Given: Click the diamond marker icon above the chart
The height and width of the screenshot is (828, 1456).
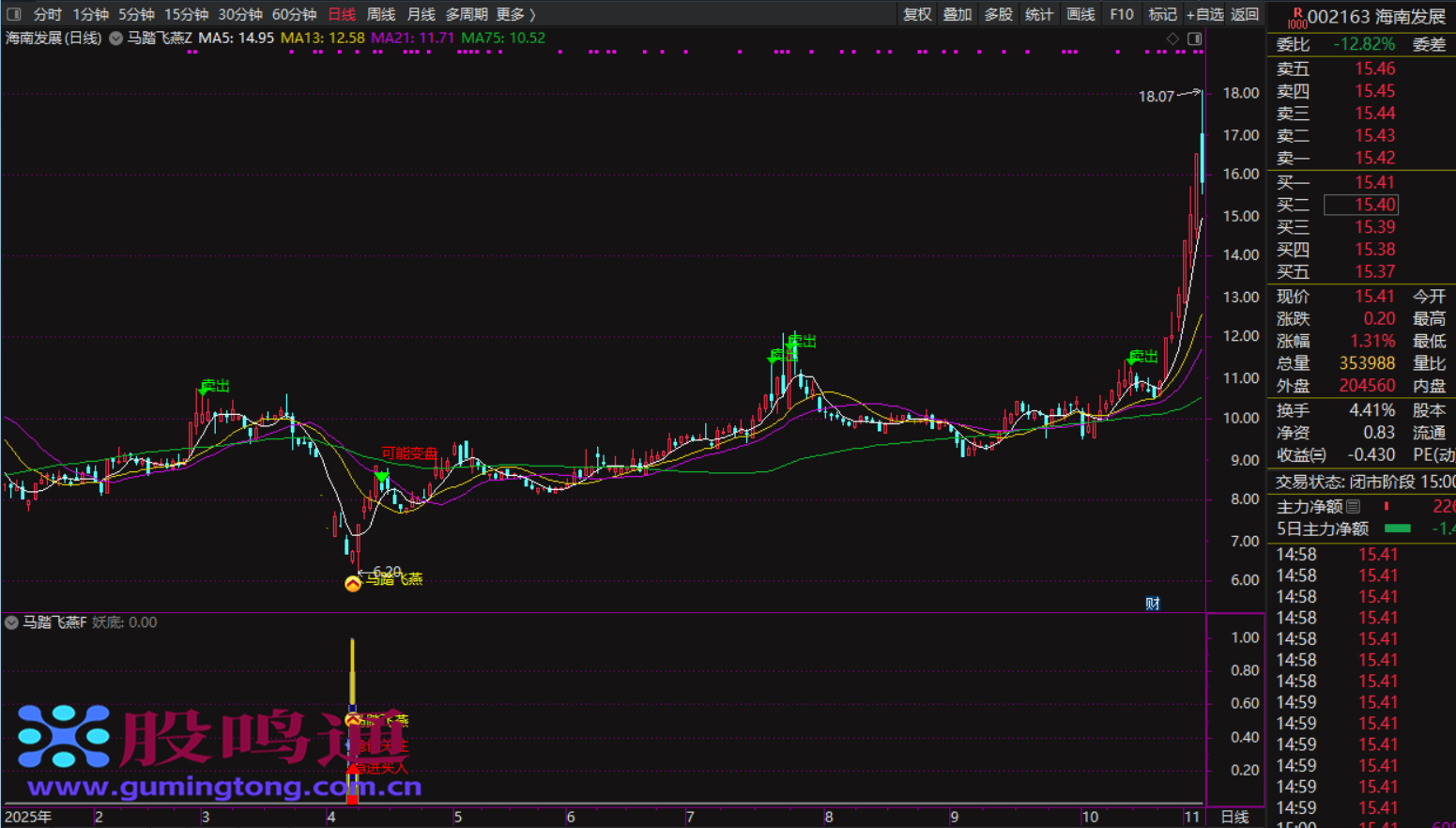Looking at the screenshot, I should coord(1172,38).
